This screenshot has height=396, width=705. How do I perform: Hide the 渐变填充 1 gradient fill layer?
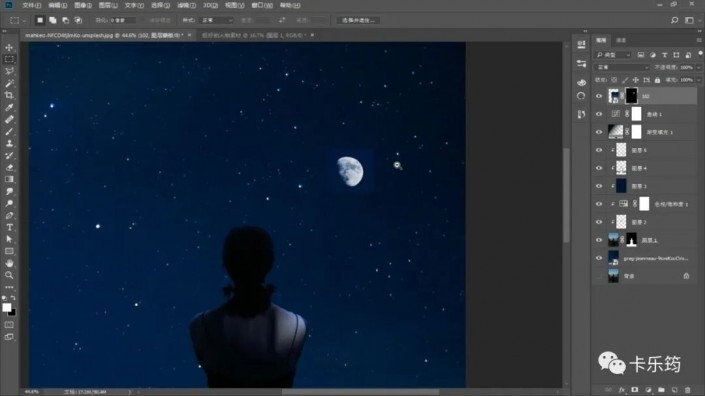[599, 132]
